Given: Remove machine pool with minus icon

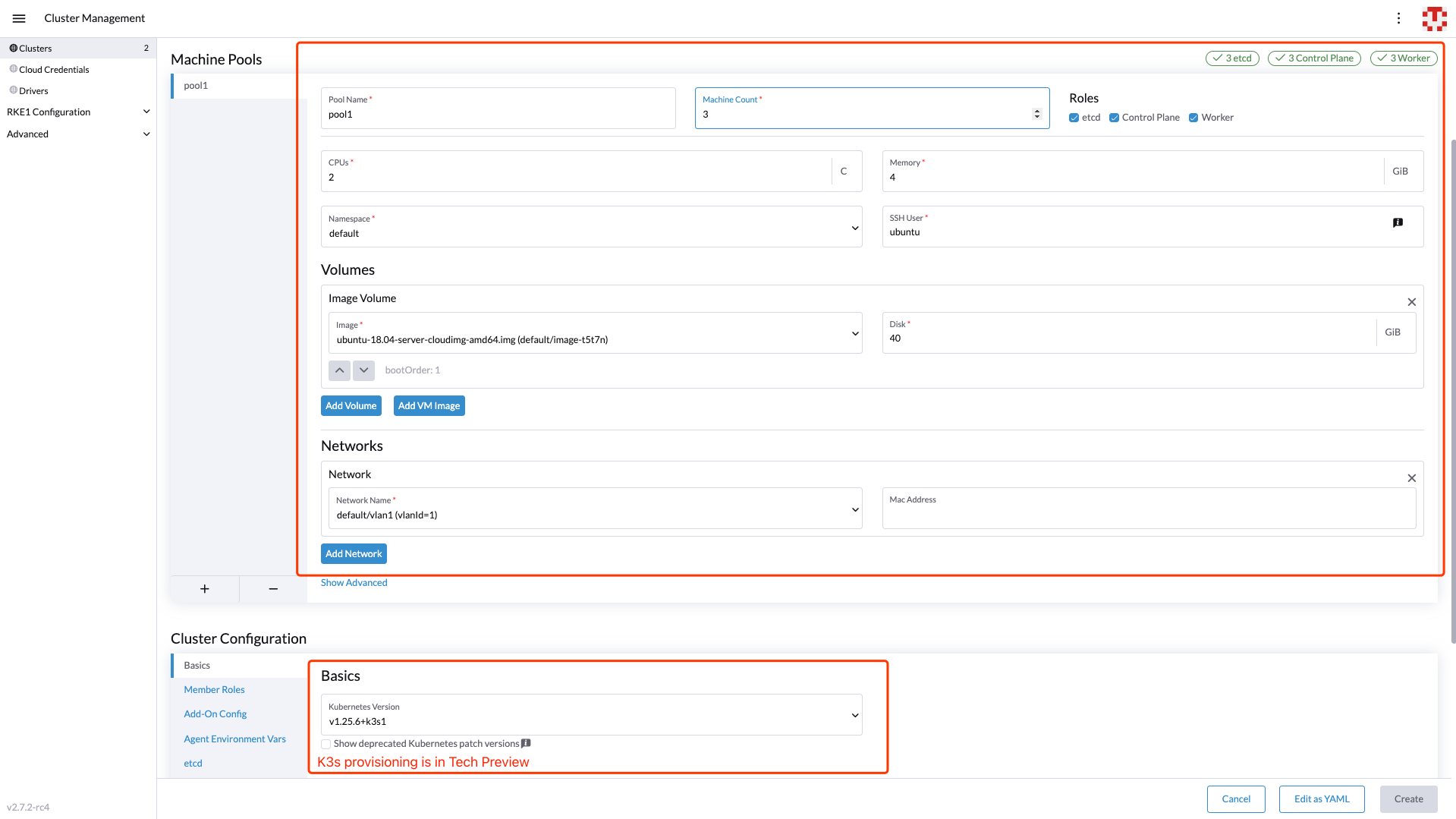Looking at the screenshot, I should [273, 589].
